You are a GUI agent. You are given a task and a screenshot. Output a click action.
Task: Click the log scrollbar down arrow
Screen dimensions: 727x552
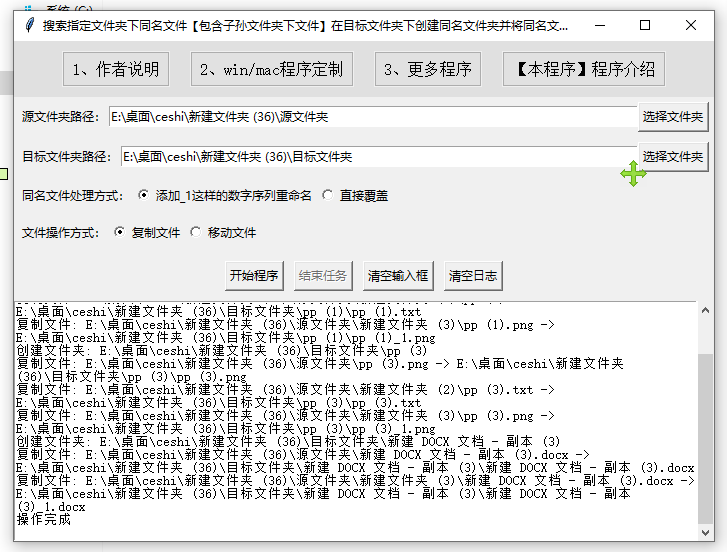[705, 533]
